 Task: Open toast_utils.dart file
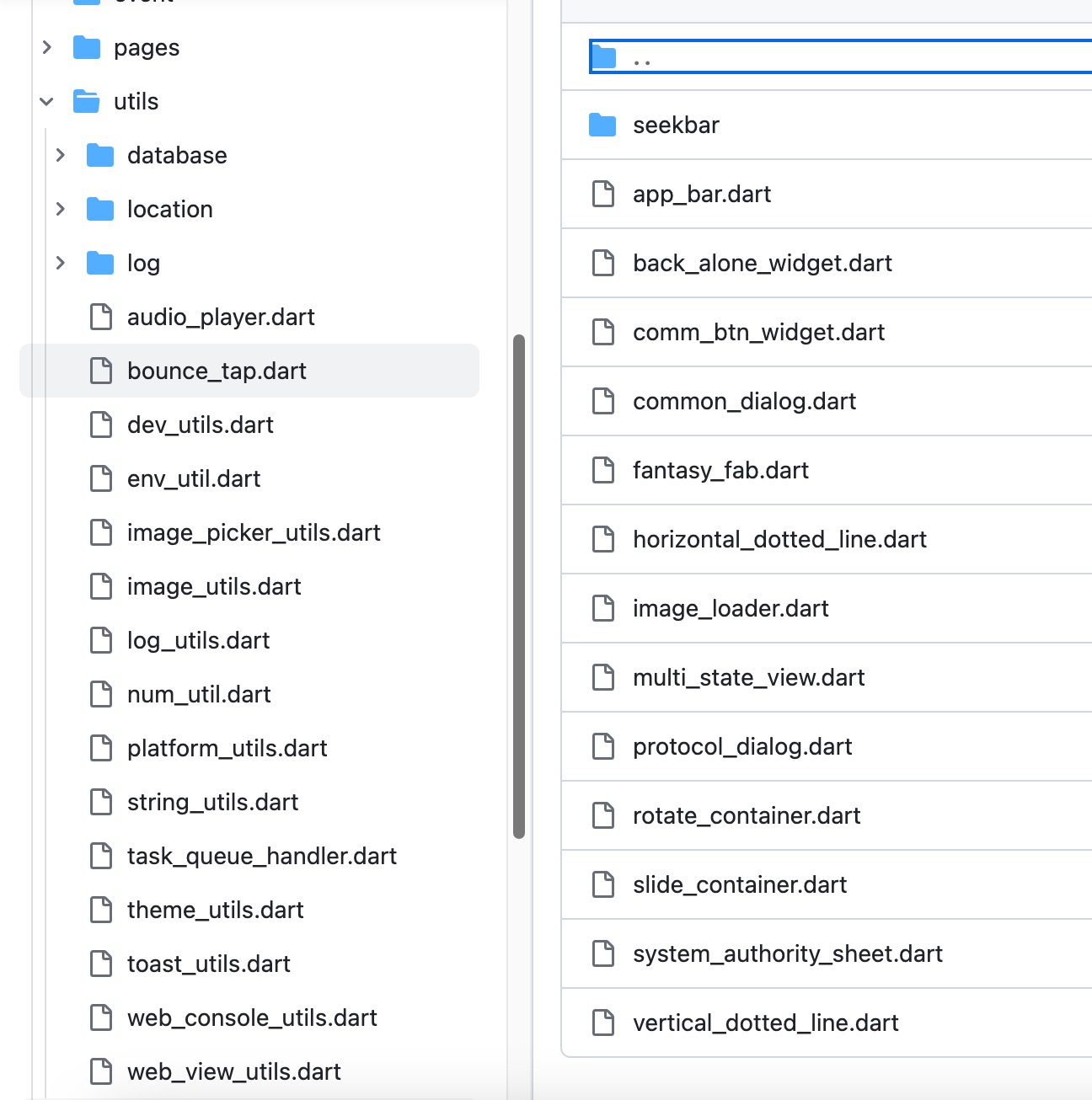(x=209, y=964)
